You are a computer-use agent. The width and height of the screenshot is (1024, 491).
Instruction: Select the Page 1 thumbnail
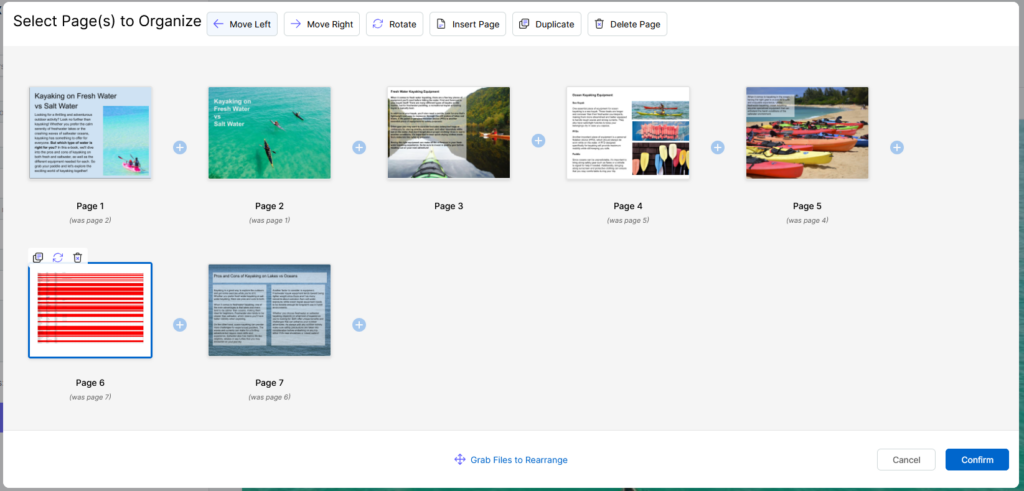point(90,133)
